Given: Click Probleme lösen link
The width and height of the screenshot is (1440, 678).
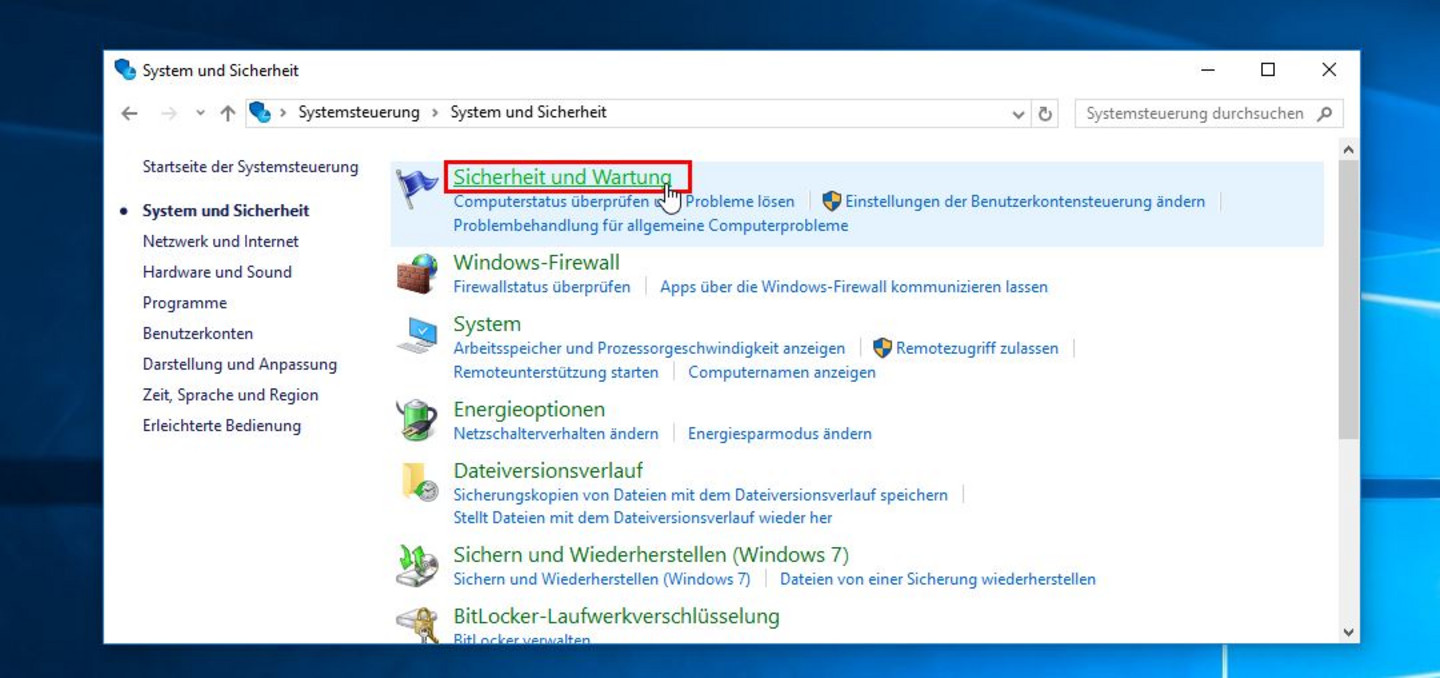Looking at the screenshot, I should [x=740, y=201].
